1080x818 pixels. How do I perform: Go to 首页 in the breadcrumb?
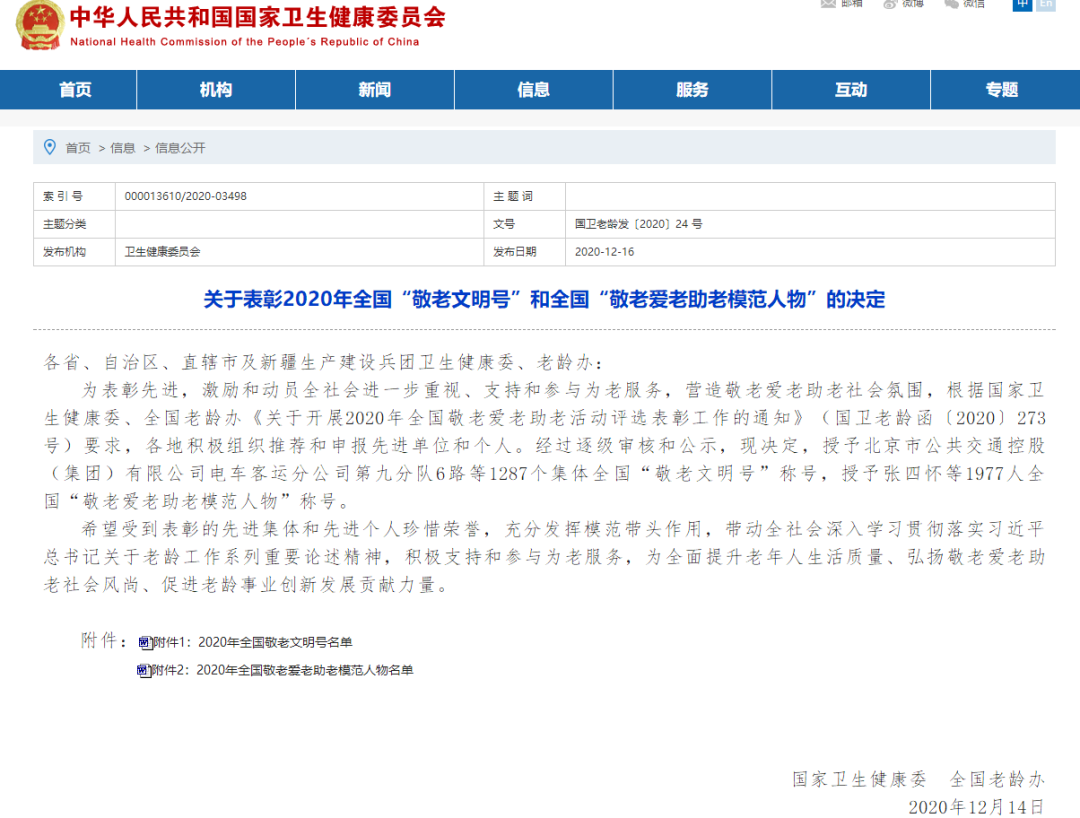pyautogui.click(x=78, y=148)
